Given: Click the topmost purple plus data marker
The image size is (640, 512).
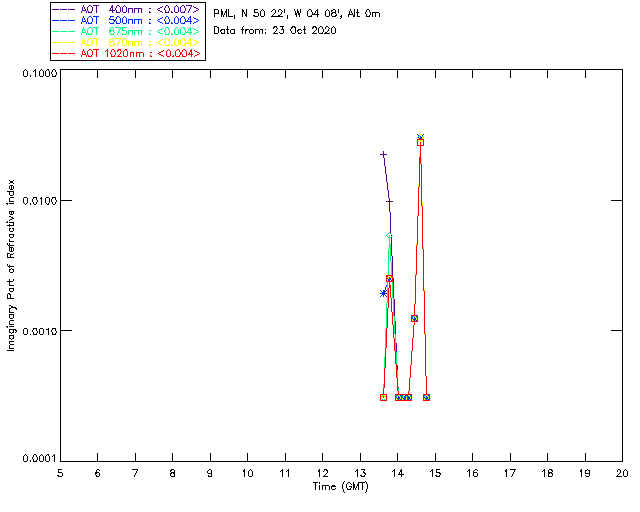Looking at the screenshot, I should (383, 154).
